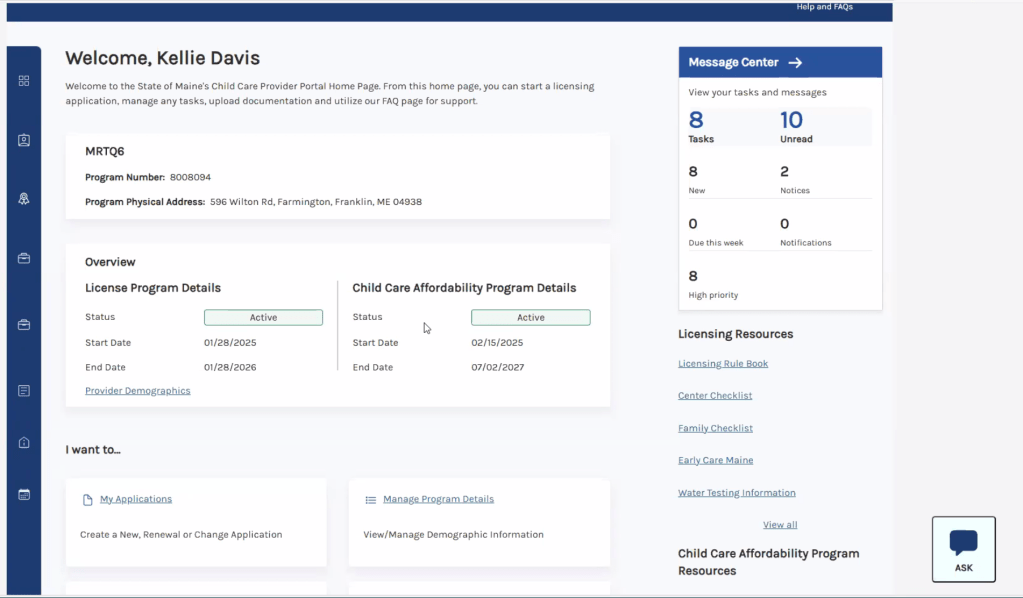Open the Provider Demographics link
Image resolution: width=1023 pixels, height=598 pixels.
coord(137,391)
